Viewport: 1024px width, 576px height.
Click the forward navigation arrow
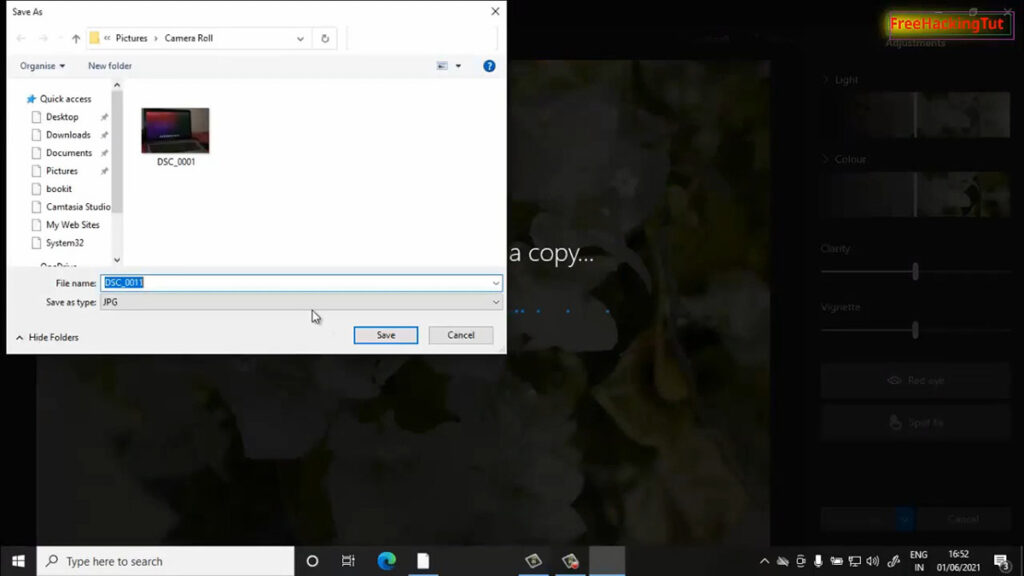(43, 39)
